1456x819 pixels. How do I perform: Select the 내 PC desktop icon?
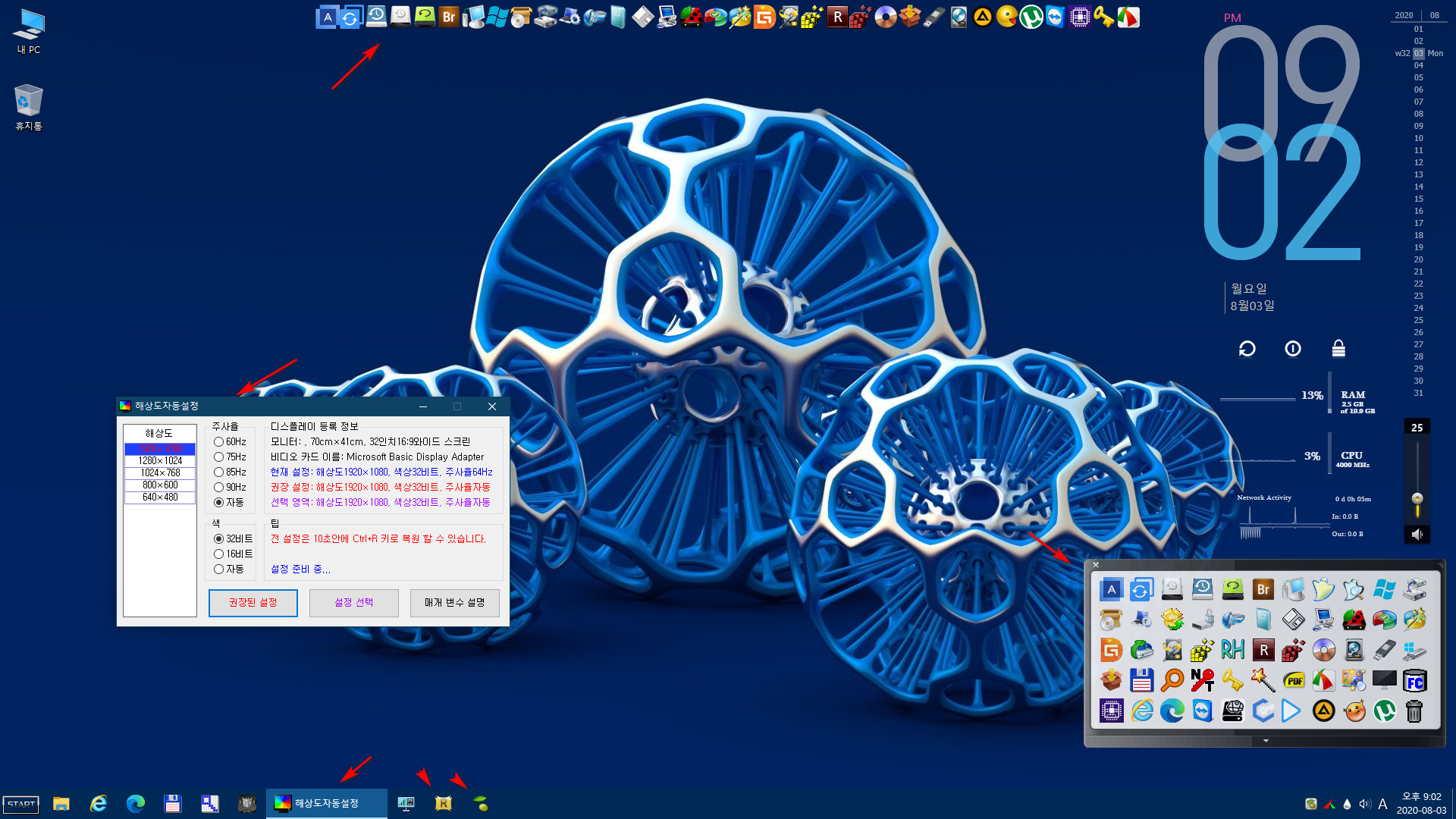pyautogui.click(x=29, y=32)
